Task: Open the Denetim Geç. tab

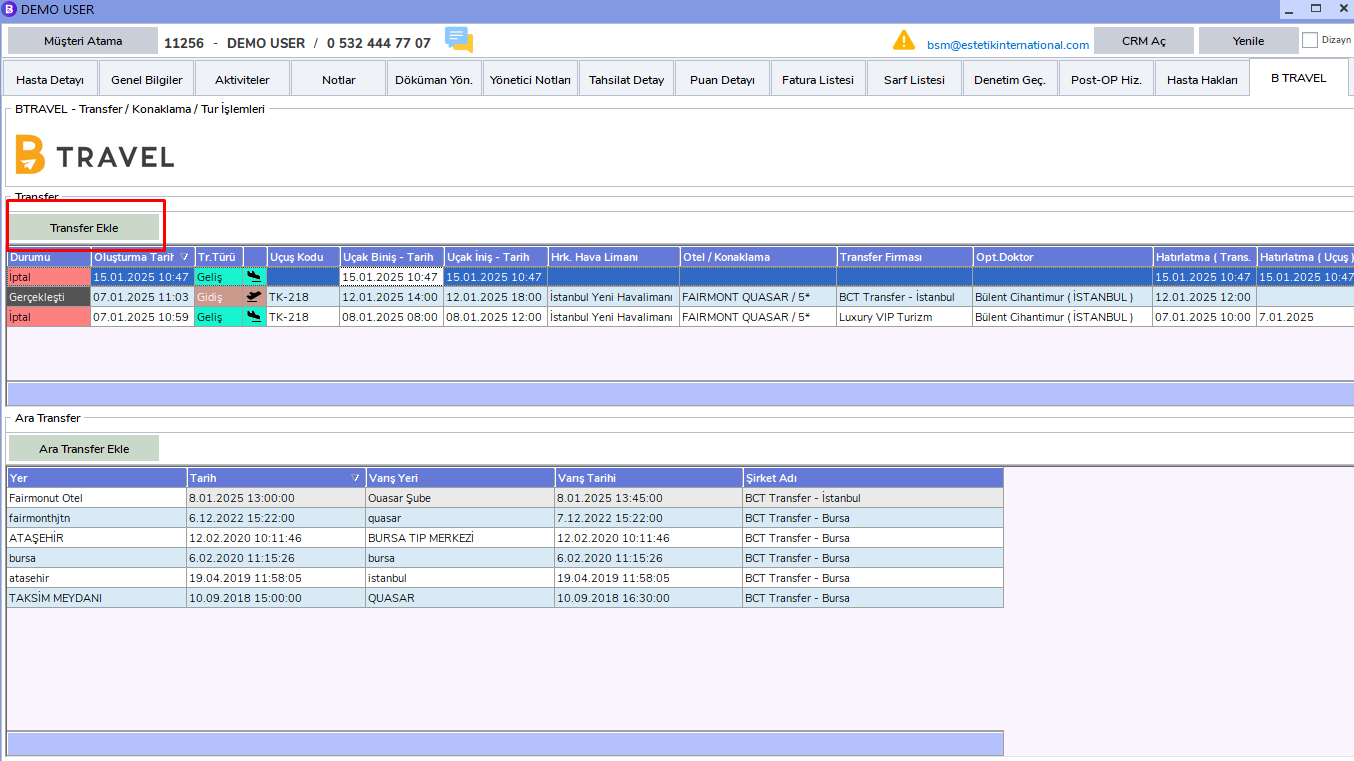Action: 1010,79
